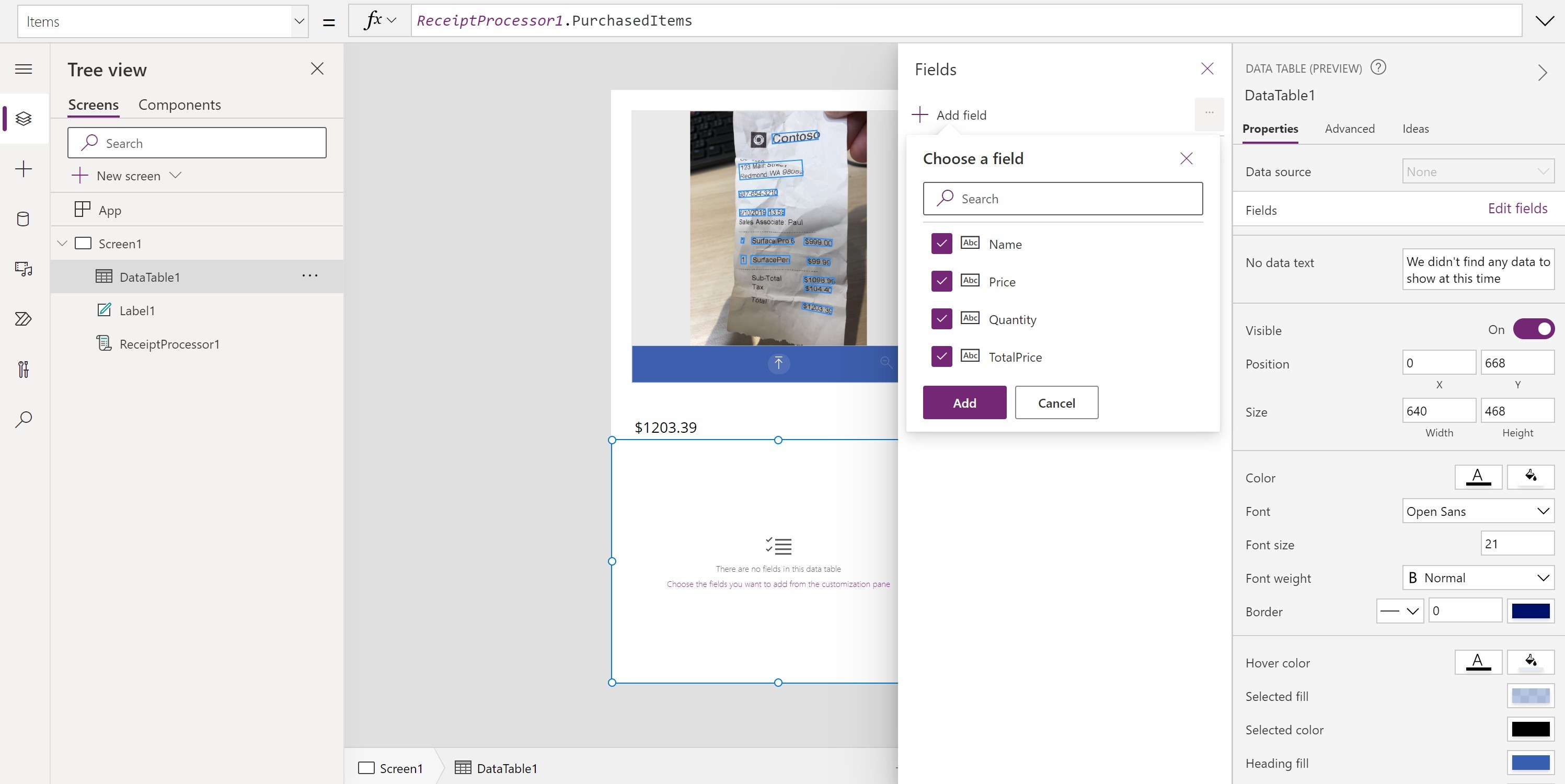This screenshot has height=784, width=1565.
Task: Switch to the Advanced tab
Action: 1350,129
